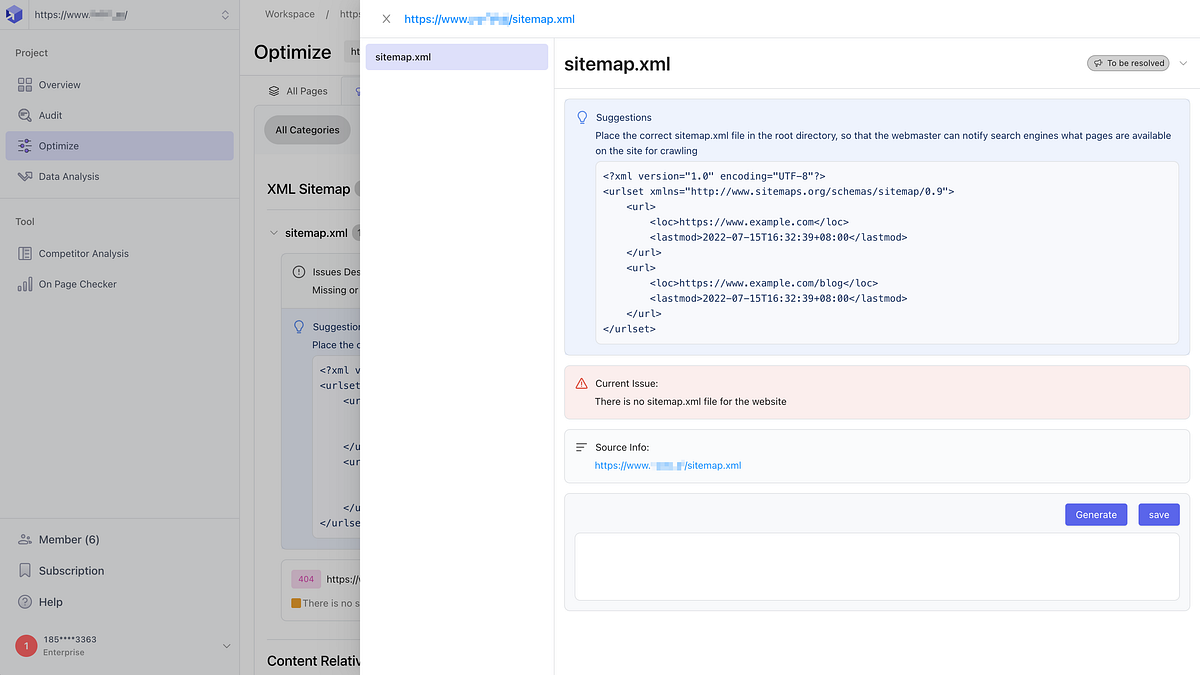Collapse the sitemap.xml issue row
This screenshot has width=1200, height=675.
click(274, 233)
